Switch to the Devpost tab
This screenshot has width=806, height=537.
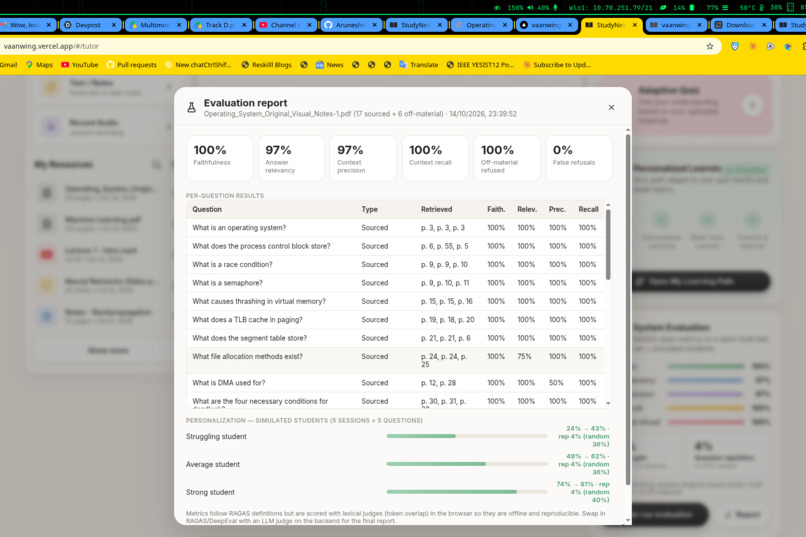pos(88,25)
